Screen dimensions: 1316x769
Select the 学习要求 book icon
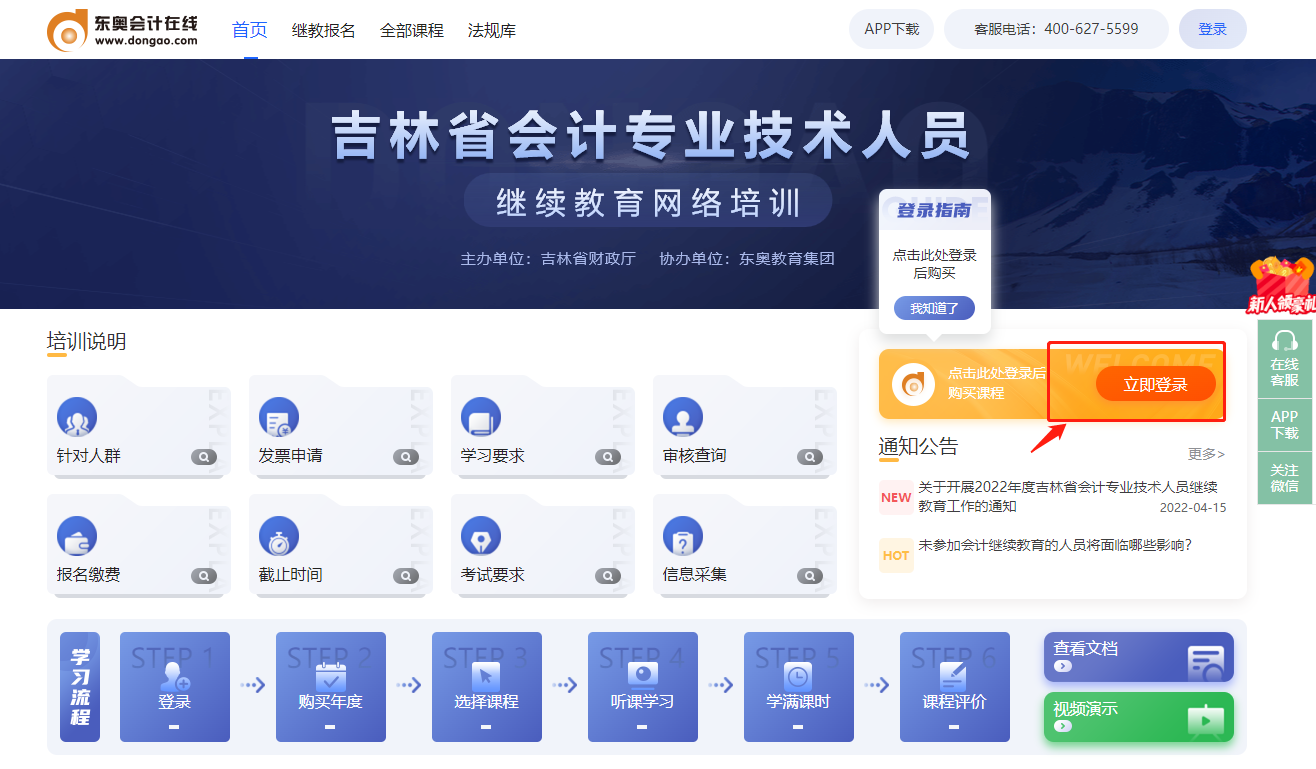[x=481, y=417]
